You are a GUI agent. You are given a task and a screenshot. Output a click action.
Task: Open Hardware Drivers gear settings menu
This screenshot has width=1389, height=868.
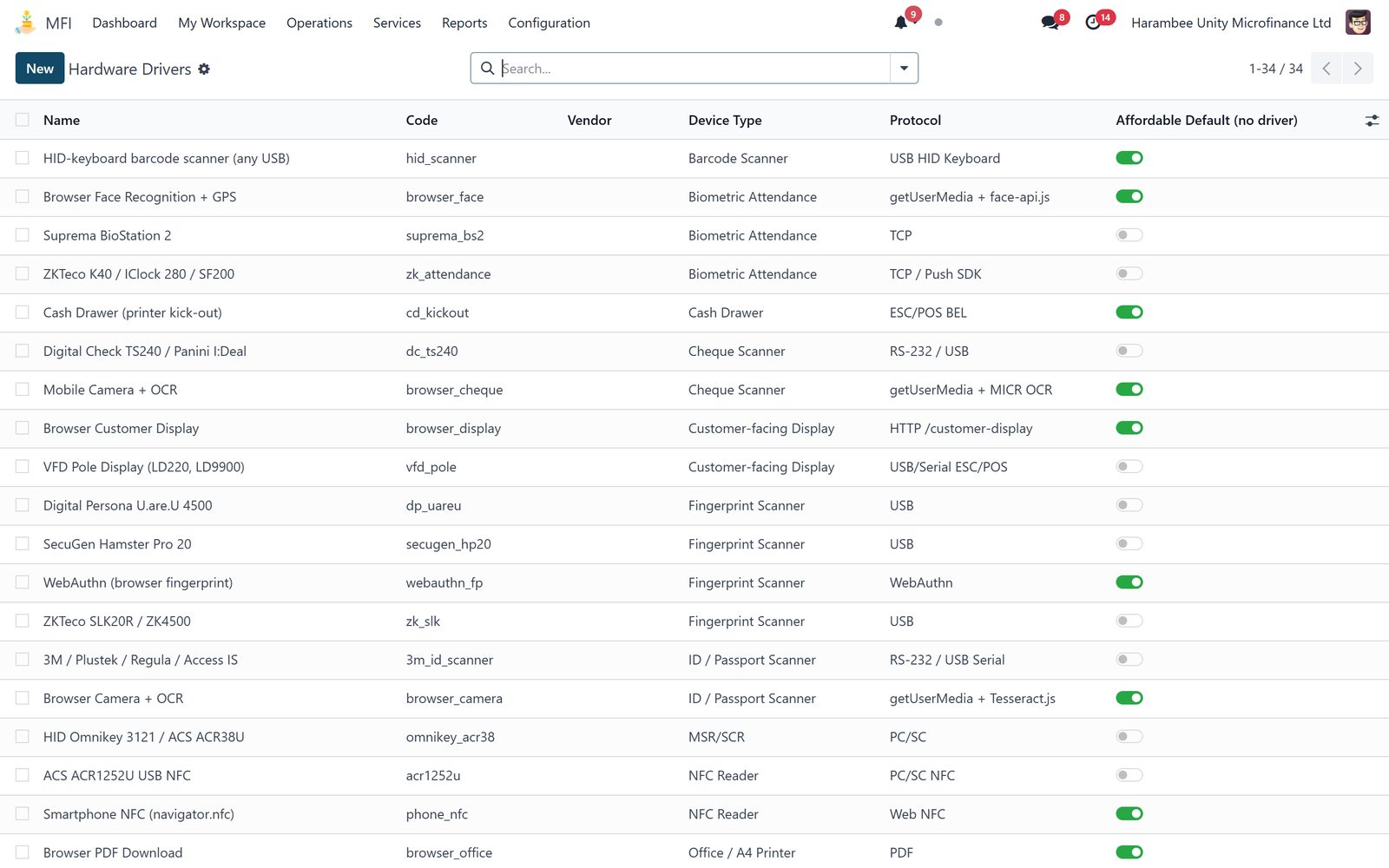point(204,69)
